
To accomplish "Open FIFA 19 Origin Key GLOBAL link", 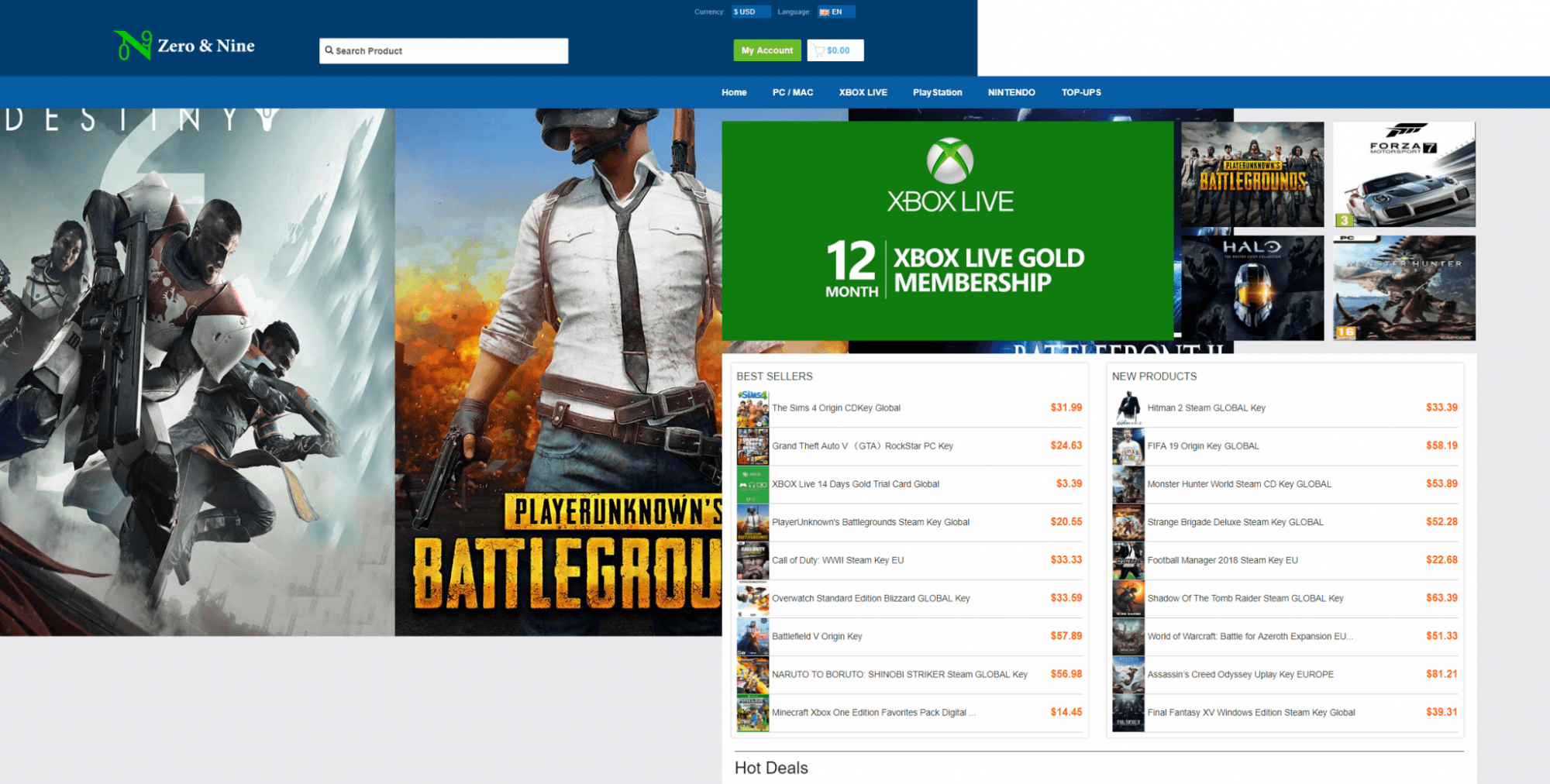I will click(x=1204, y=446).
